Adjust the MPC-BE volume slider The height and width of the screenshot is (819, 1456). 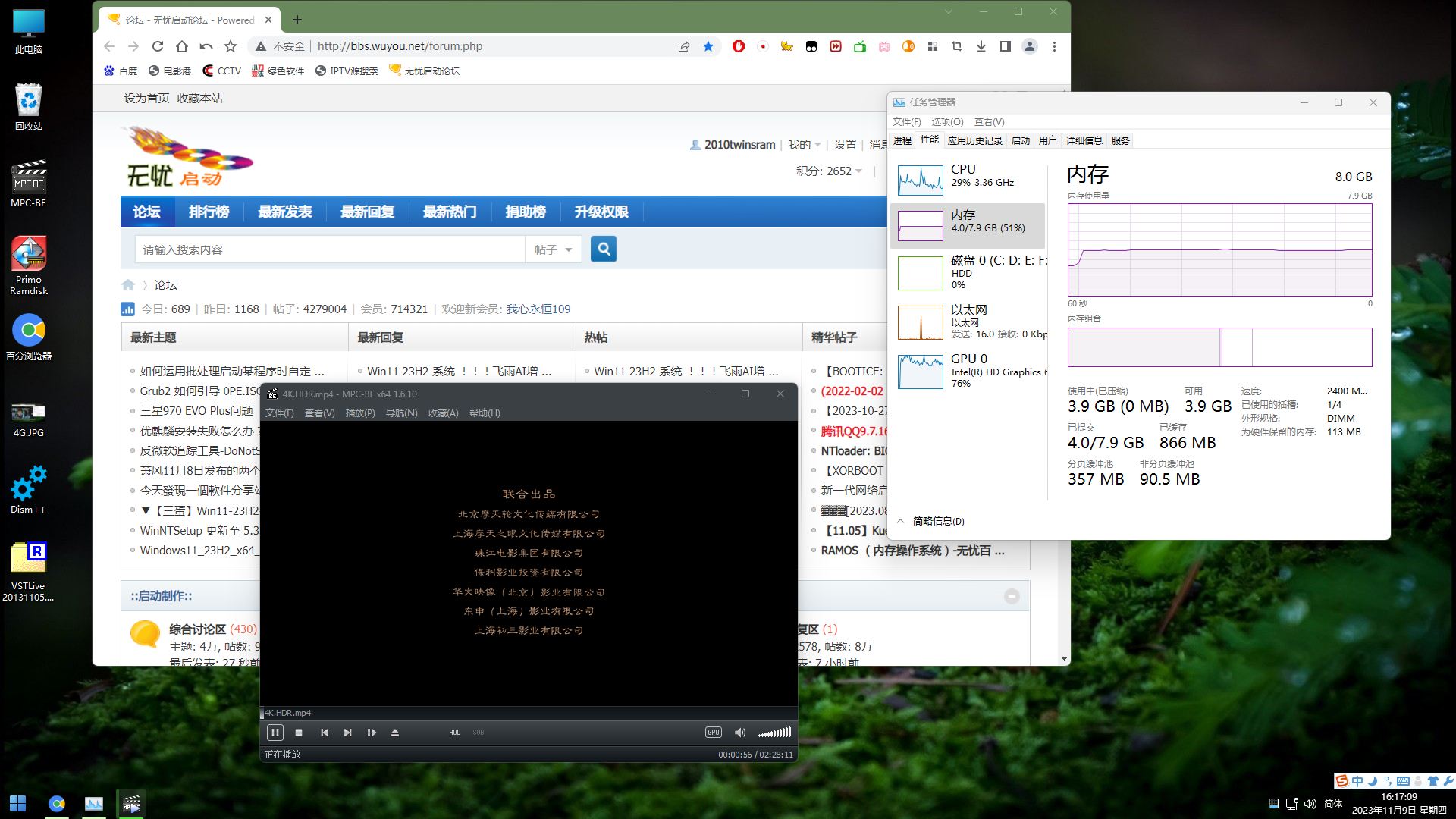click(x=774, y=733)
